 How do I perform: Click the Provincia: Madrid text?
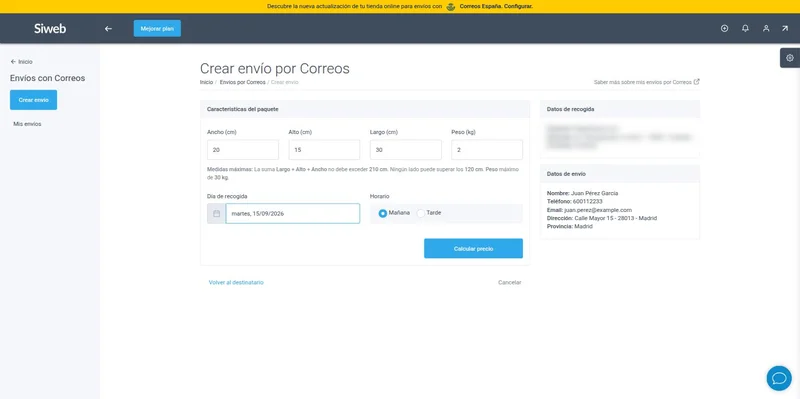click(x=569, y=226)
